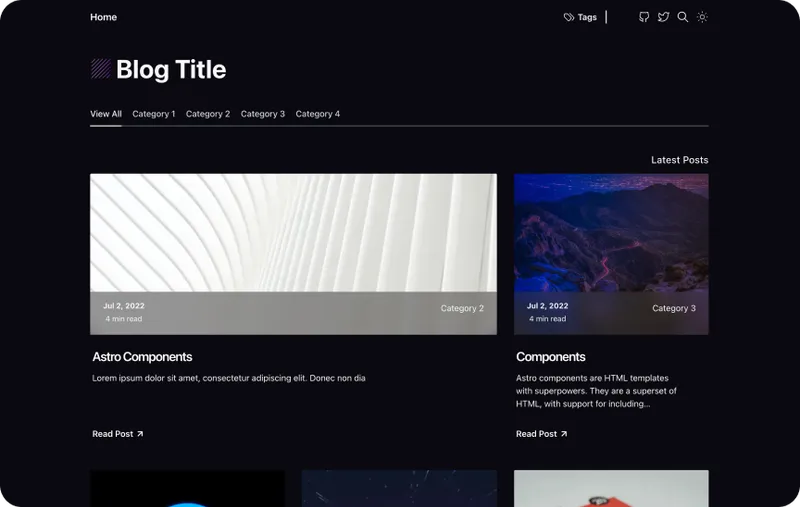Open the Astro Components post title
Viewport: 800px width, 507px height.
point(142,357)
